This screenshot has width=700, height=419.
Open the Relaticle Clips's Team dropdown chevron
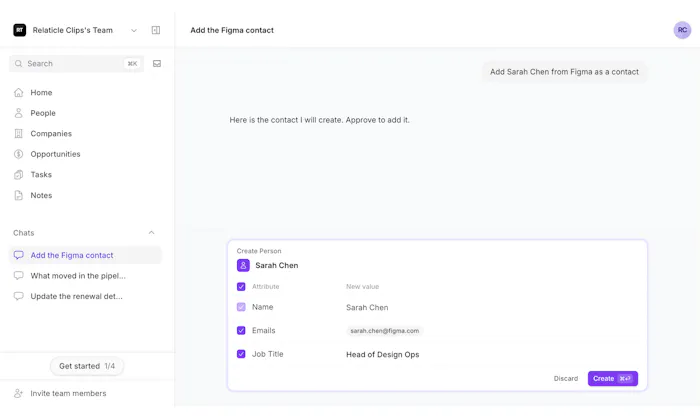point(133,30)
